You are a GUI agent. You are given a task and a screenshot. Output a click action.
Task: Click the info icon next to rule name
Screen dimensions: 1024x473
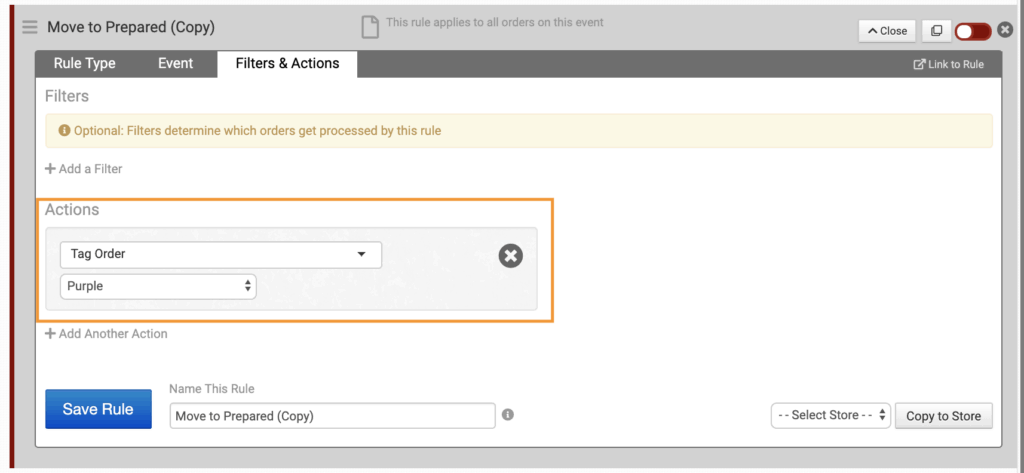coord(508,414)
